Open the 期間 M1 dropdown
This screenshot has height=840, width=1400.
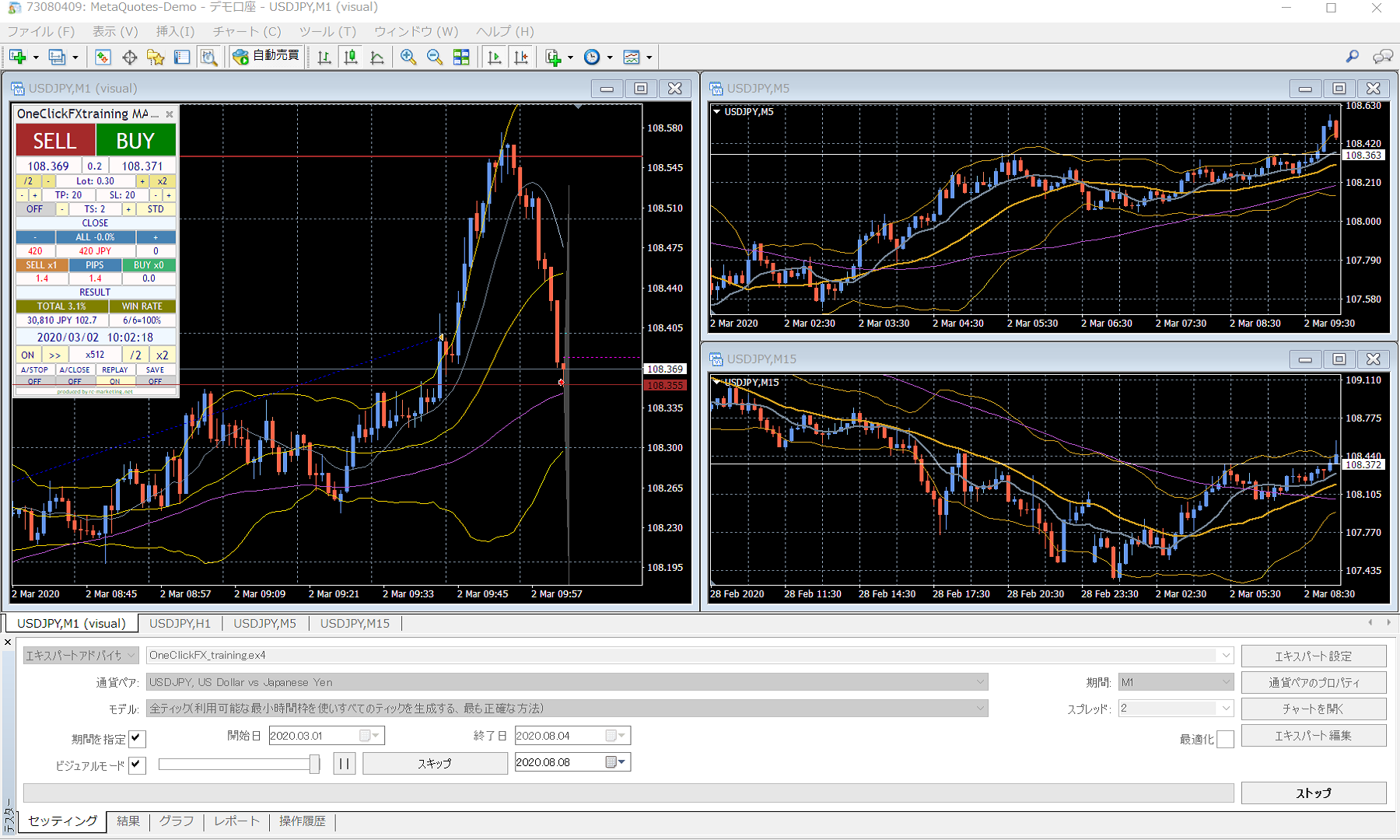(x=1226, y=682)
